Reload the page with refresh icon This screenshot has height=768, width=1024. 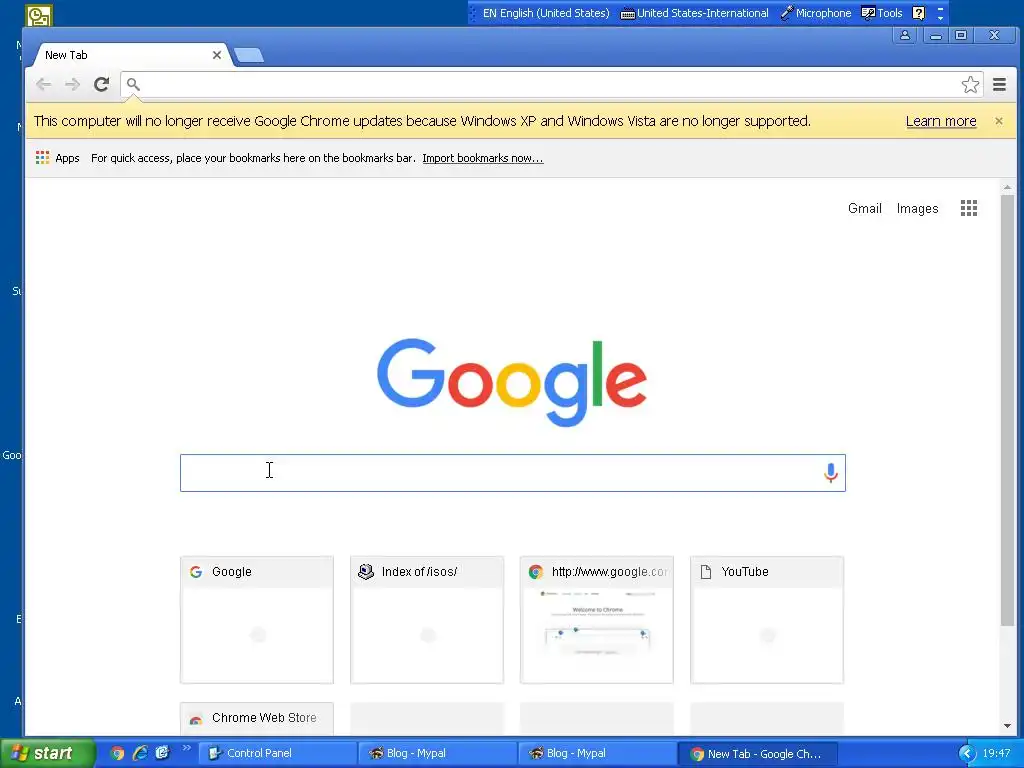[x=101, y=84]
